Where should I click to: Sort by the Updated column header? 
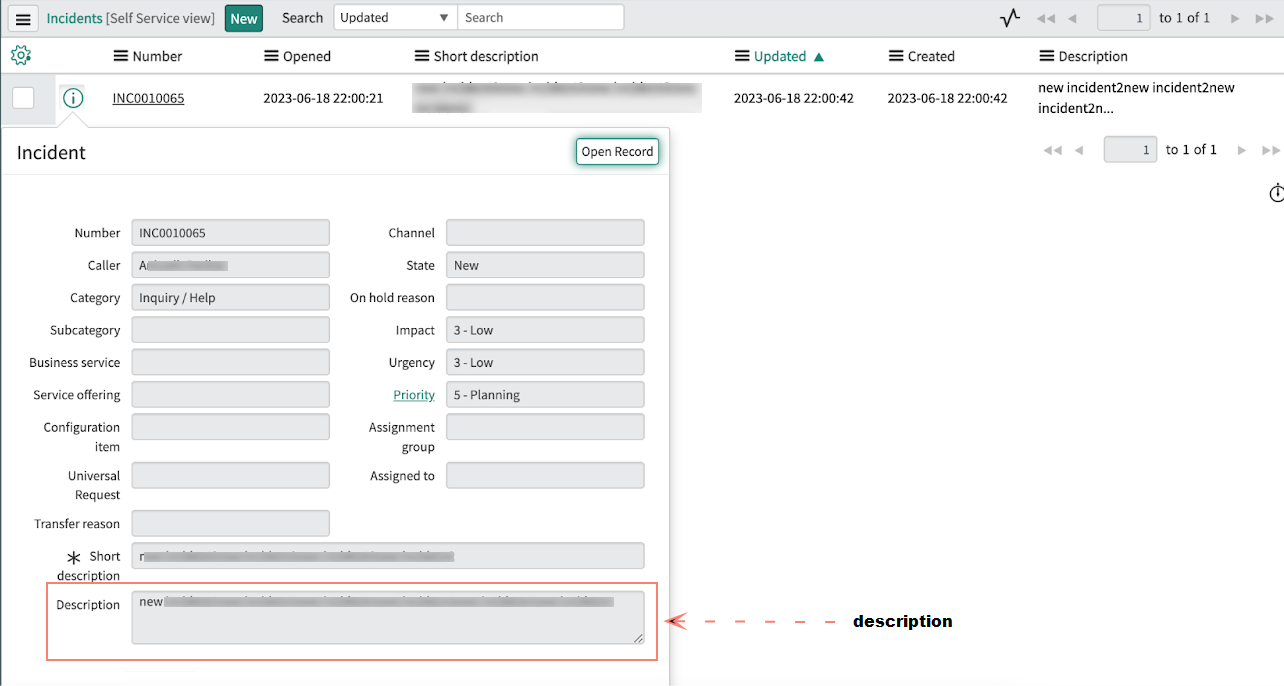tap(780, 57)
